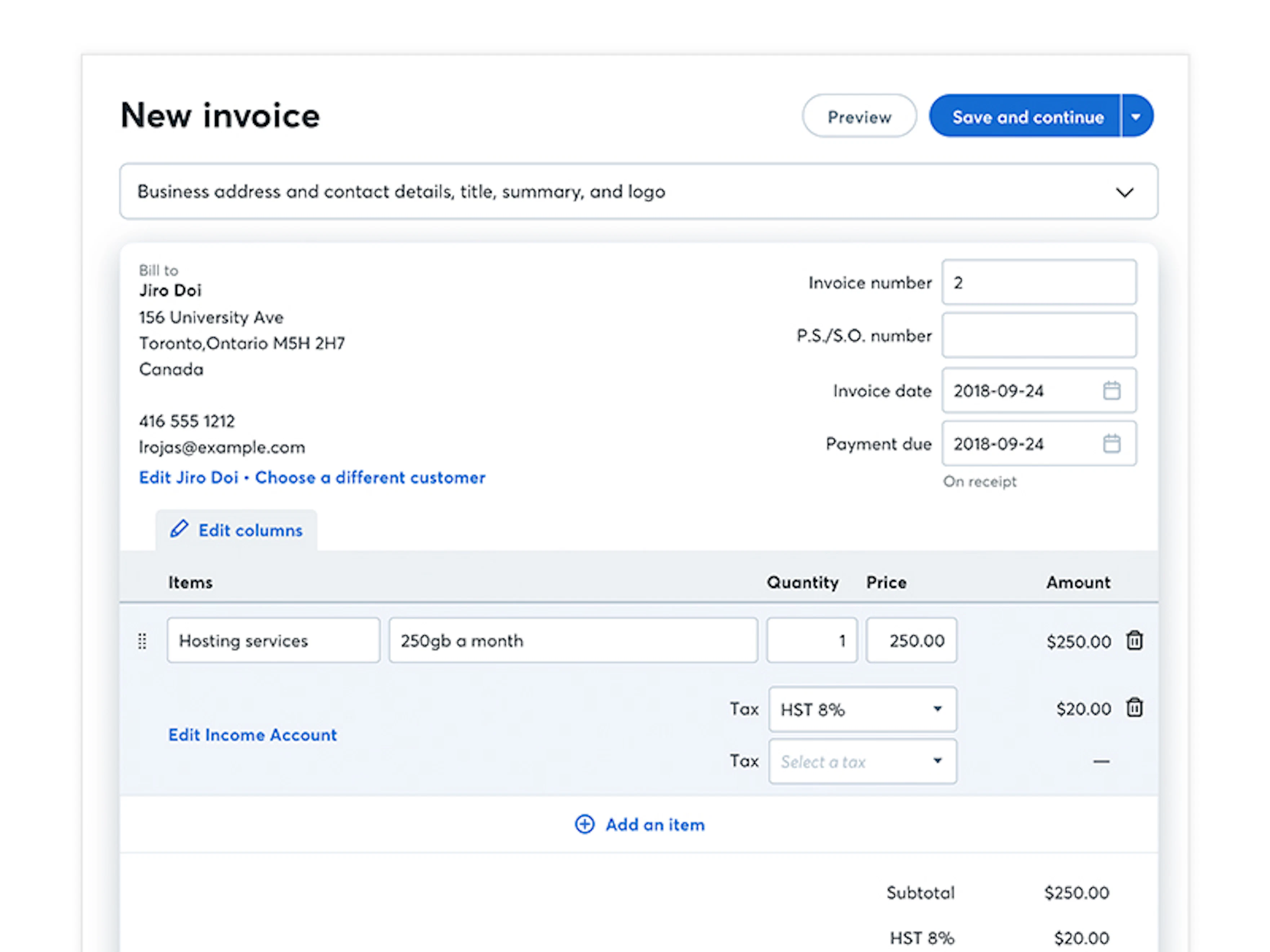Click Edit Income Account link

(x=253, y=735)
